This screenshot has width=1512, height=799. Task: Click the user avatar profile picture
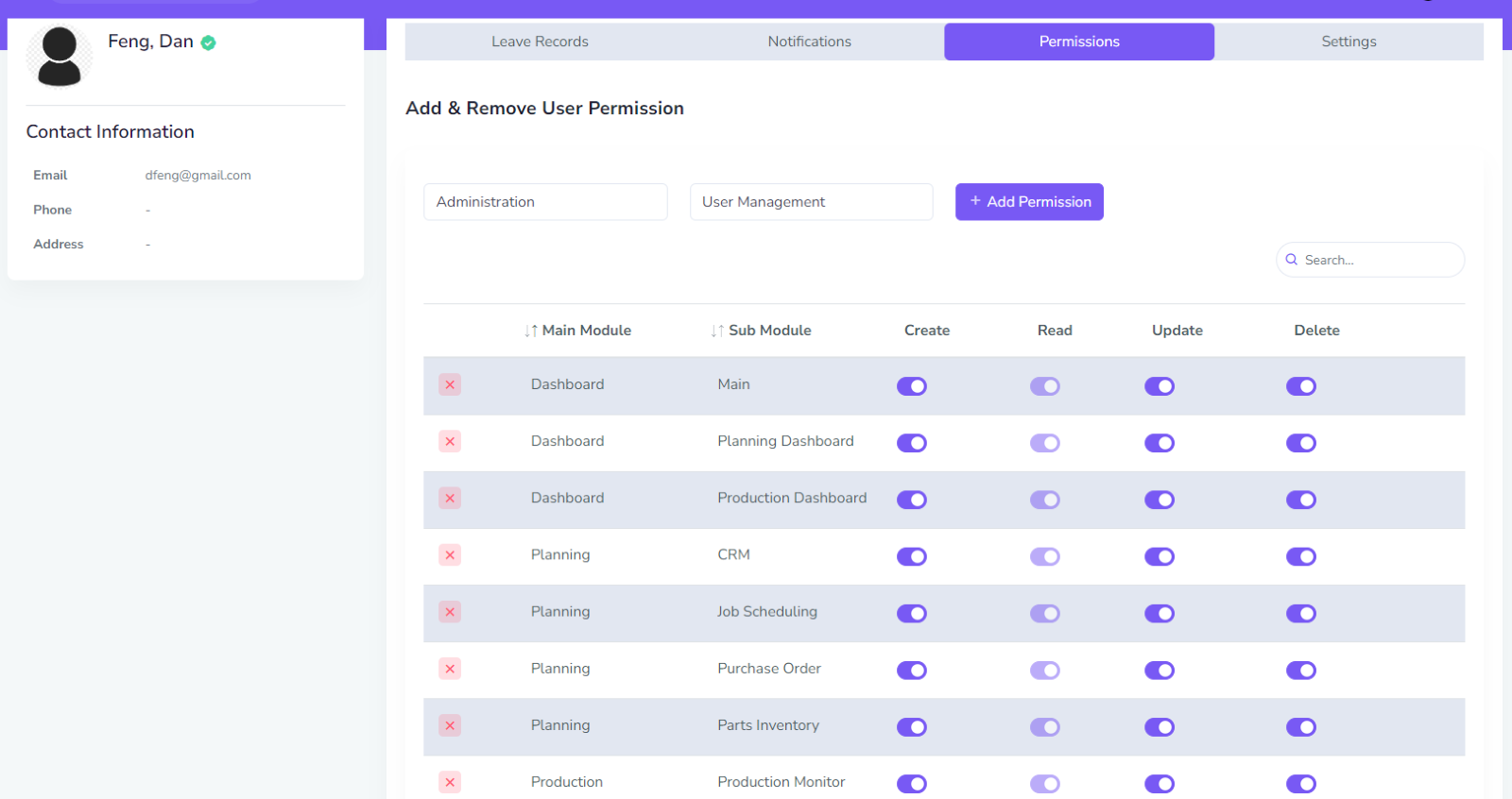tap(60, 57)
